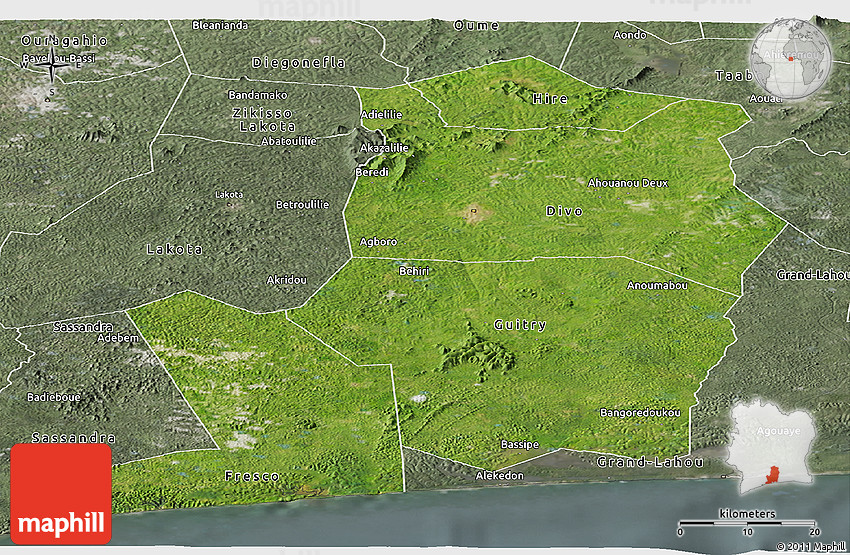Click the red maphill logo
850x555 pixels.
[x=61, y=493]
